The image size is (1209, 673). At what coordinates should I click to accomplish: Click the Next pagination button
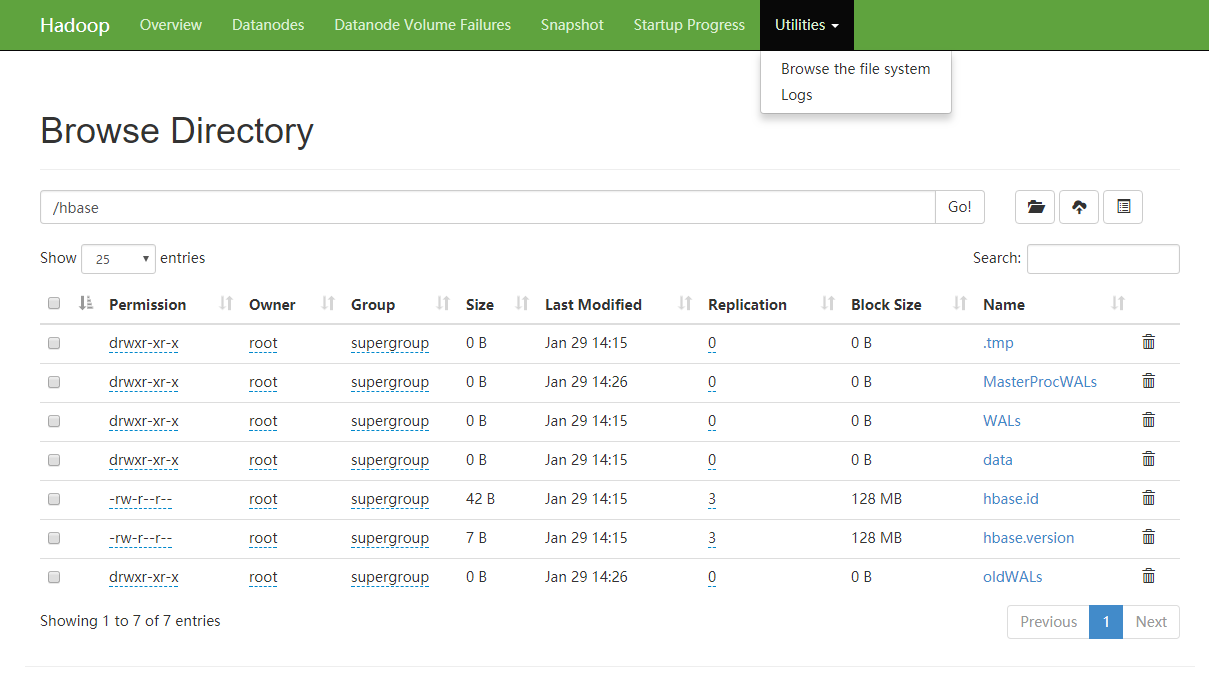[x=1151, y=622]
